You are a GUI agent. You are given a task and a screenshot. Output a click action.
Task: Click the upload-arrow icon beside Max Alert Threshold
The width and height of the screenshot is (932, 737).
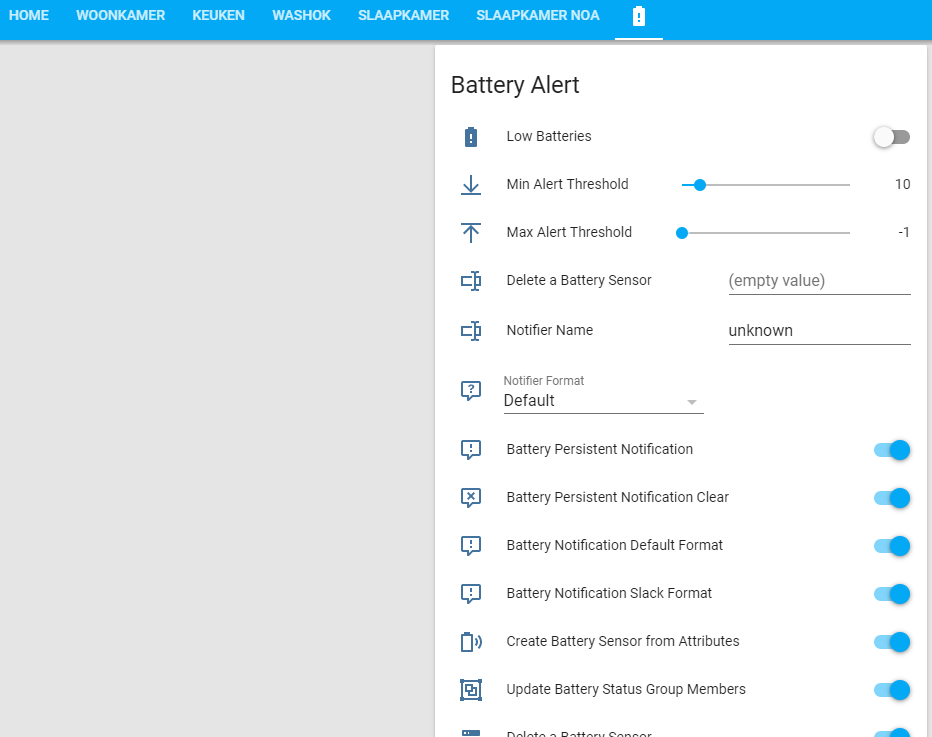click(x=470, y=232)
